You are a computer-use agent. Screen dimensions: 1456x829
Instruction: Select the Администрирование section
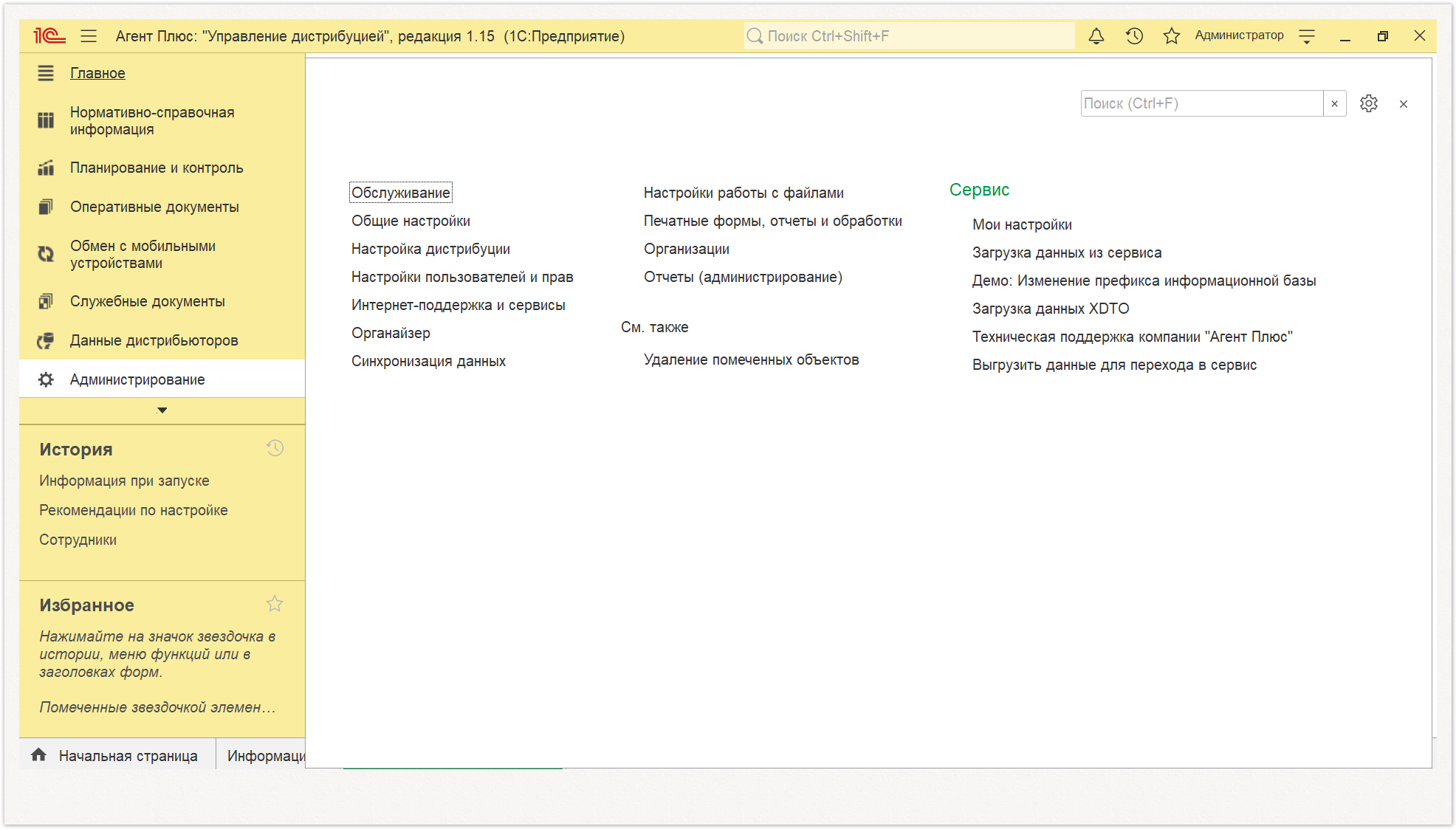[137, 379]
